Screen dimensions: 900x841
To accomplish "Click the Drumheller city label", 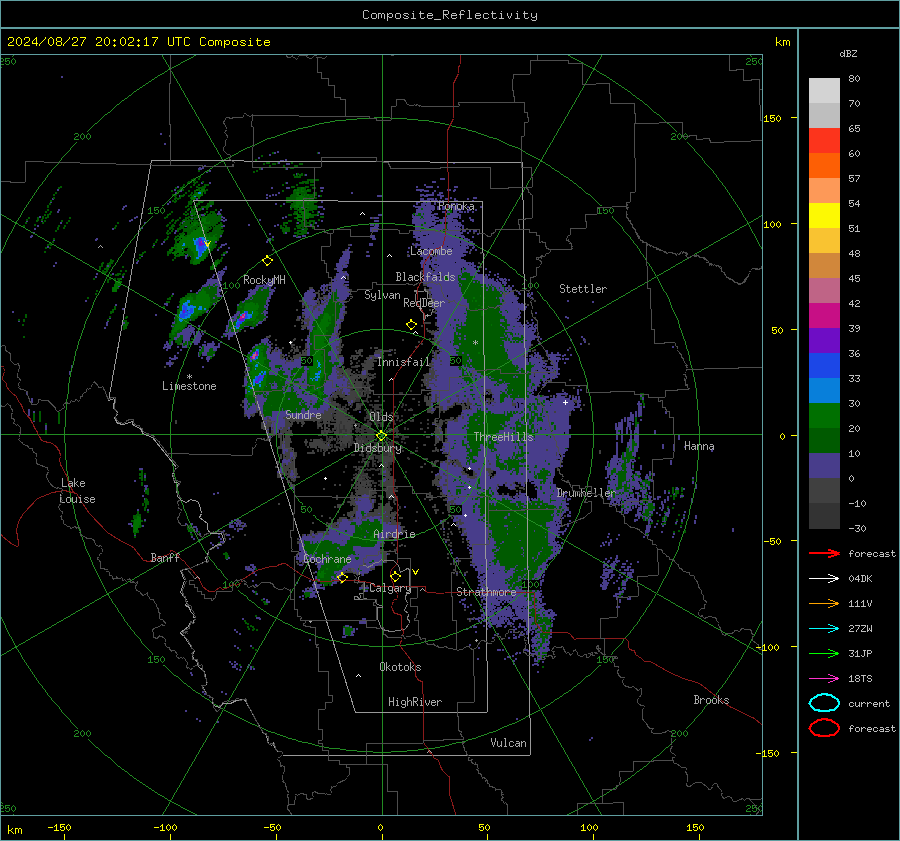I will [x=586, y=493].
